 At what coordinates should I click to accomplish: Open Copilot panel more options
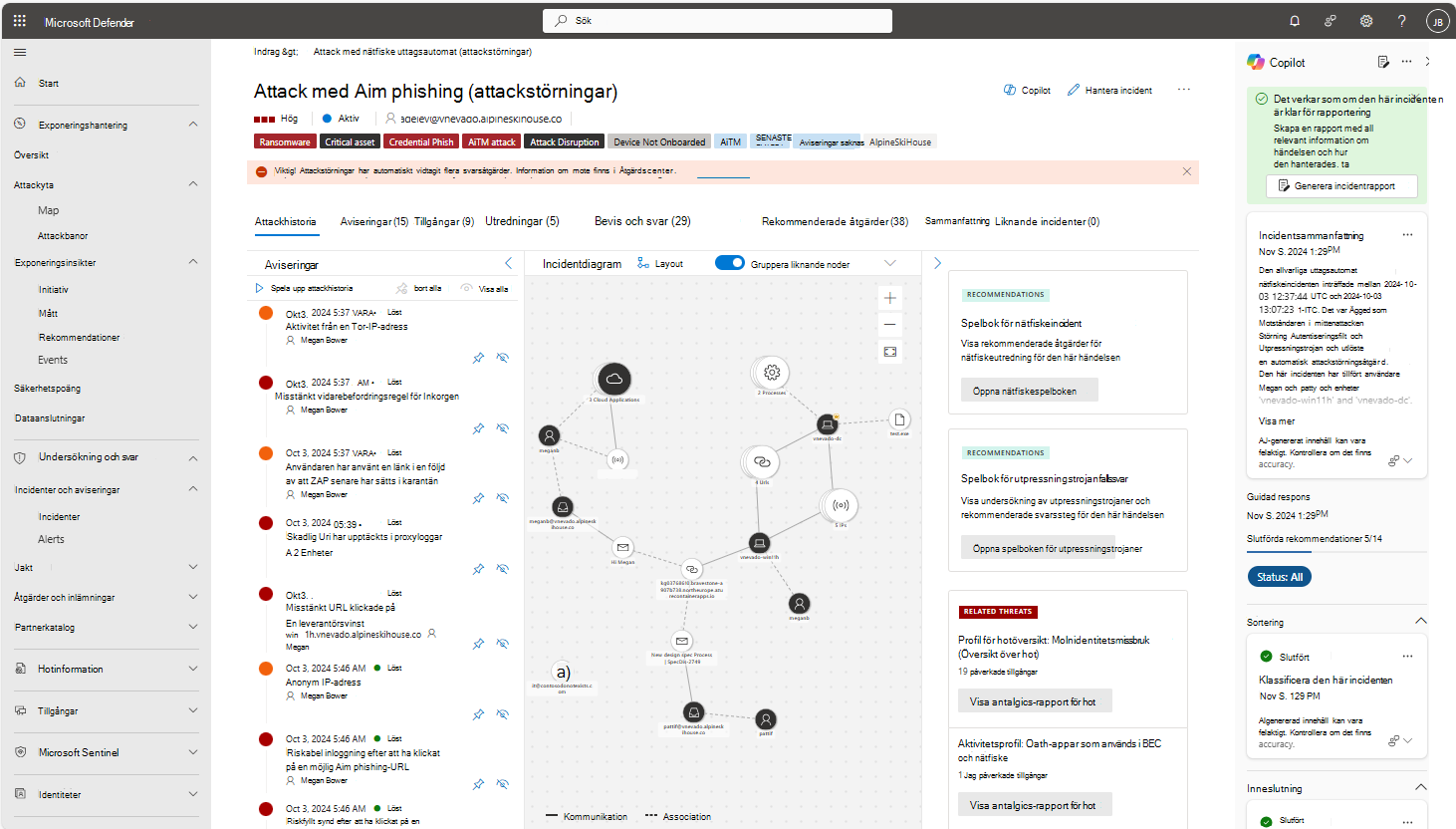1406,62
